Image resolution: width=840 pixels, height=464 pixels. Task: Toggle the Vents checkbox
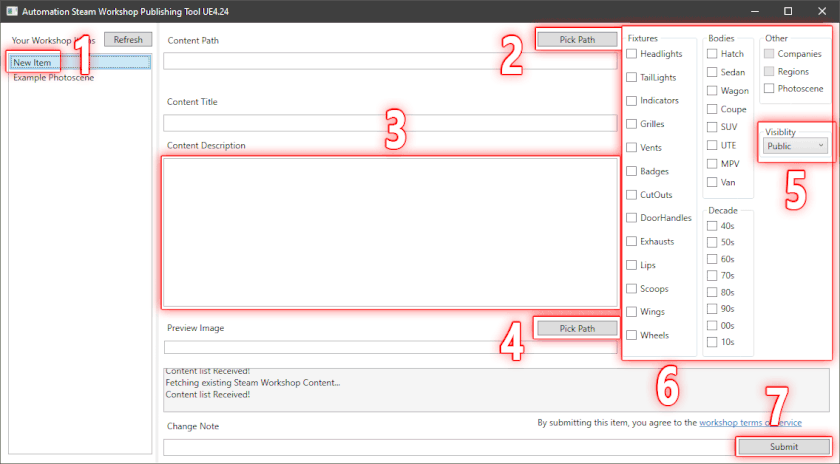632,147
